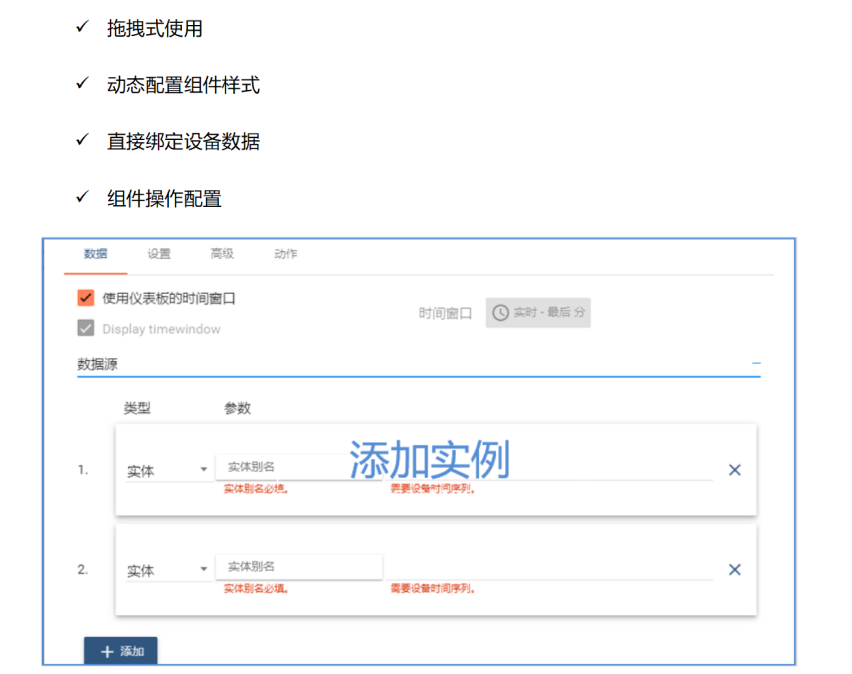
Task: Focus the 实体别名 field in row 2
Action: 300,567
